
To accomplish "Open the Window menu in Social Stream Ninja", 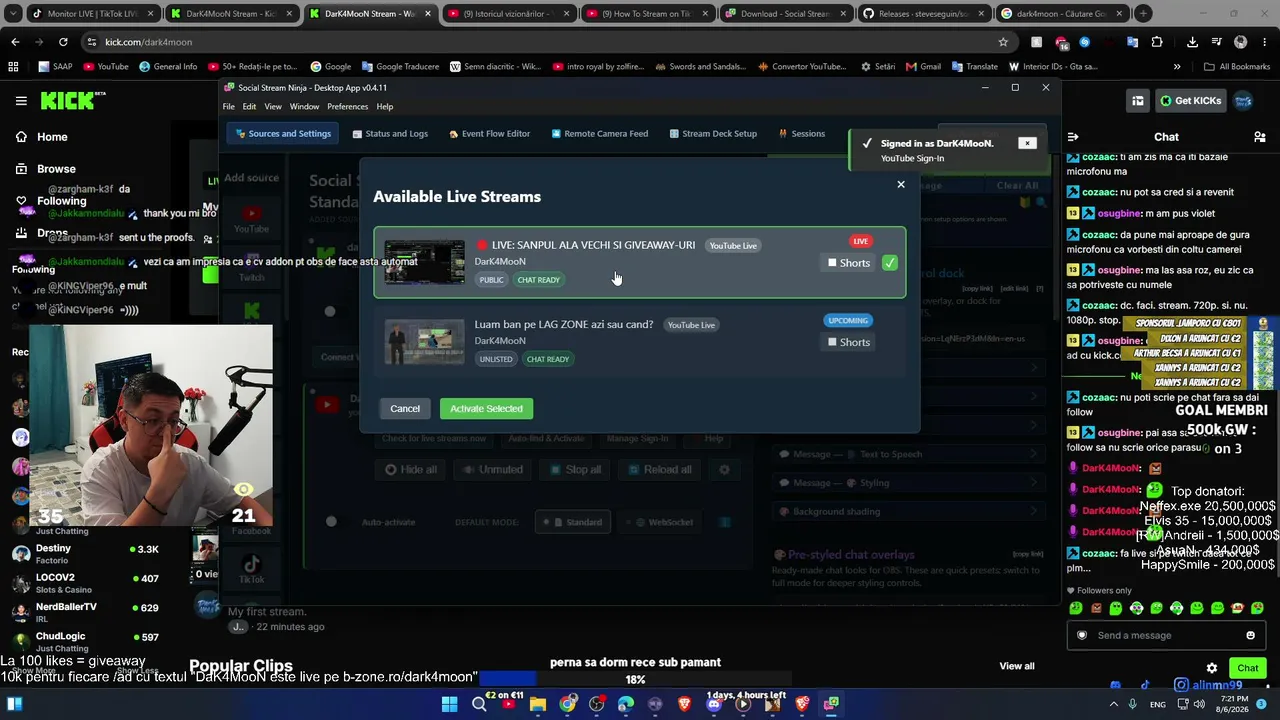I will [304, 106].
